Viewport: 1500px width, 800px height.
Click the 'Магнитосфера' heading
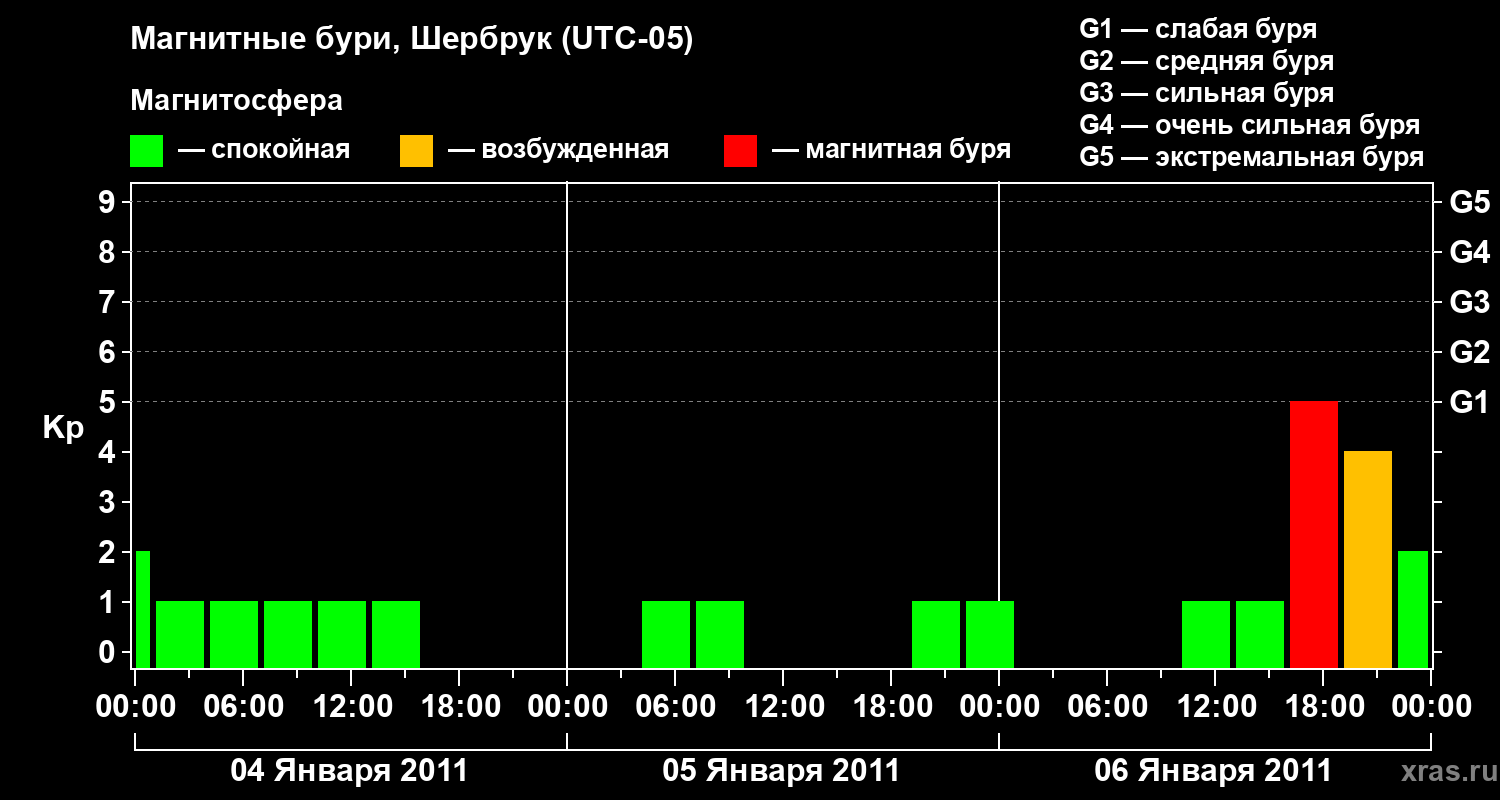click(x=236, y=101)
